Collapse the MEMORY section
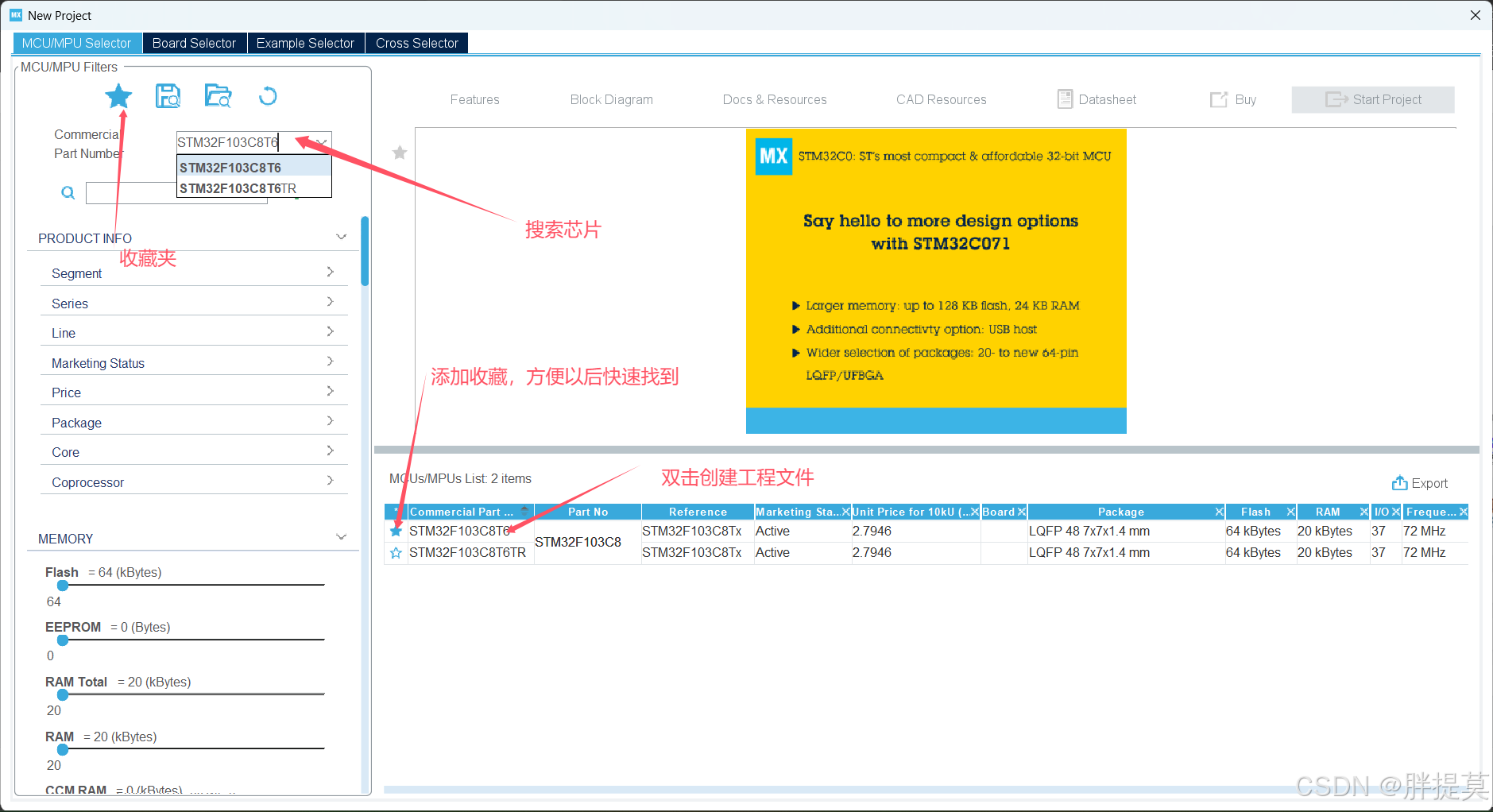Image resolution: width=1493 pixels, height=812 pixels. 342,537
